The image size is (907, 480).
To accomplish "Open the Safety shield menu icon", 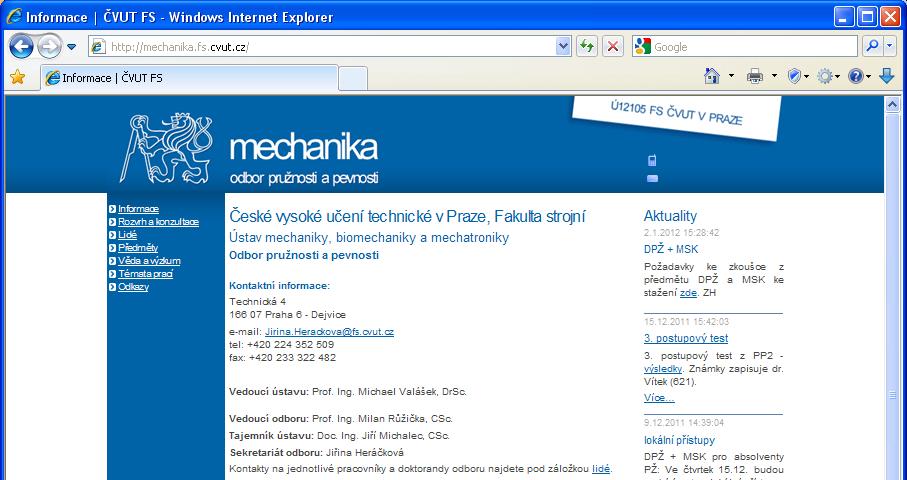I will 794,76.
